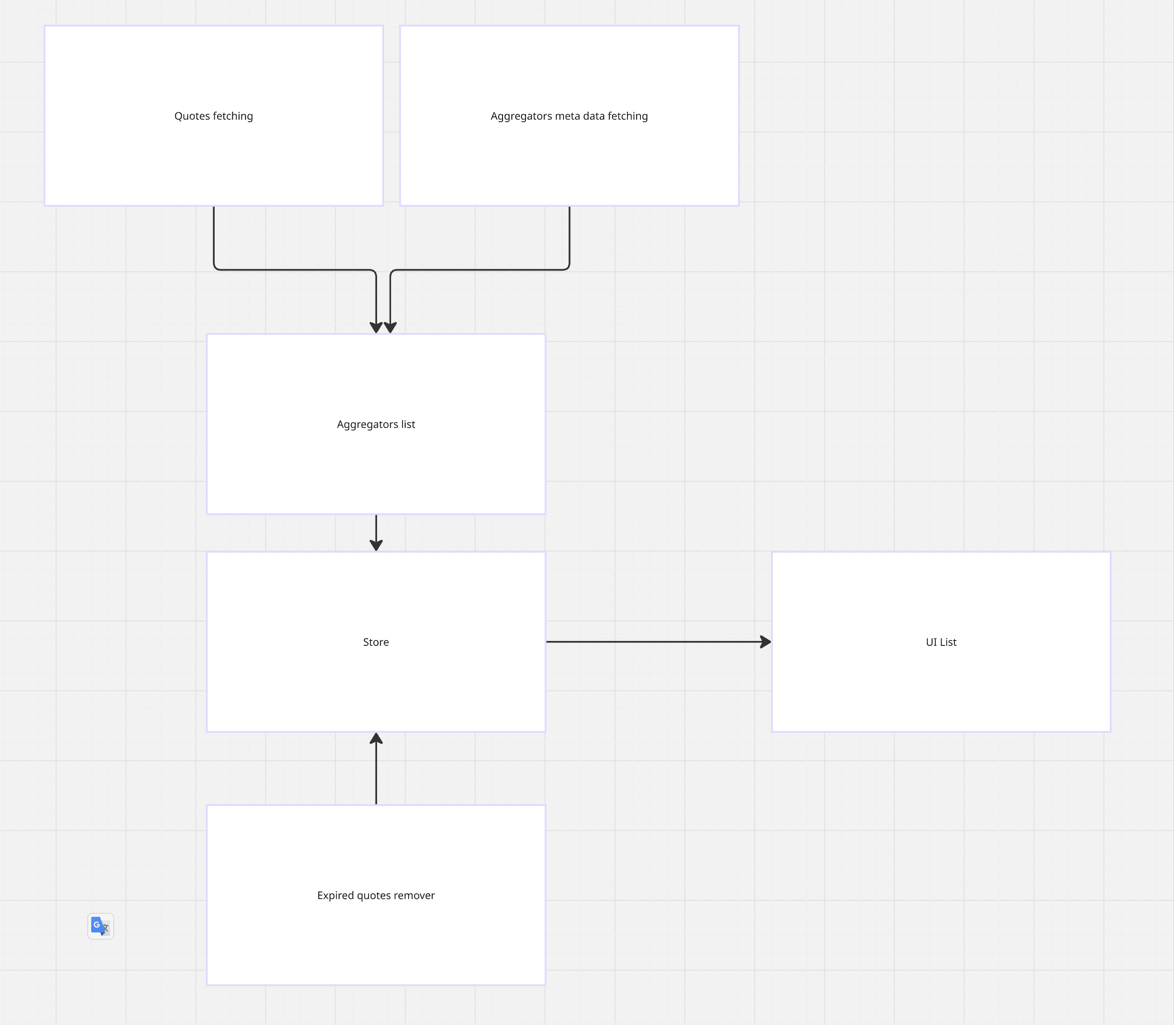Click the 'Store' text label
The width and height of the screenshot is (1174, 1025).
[376, 642]
